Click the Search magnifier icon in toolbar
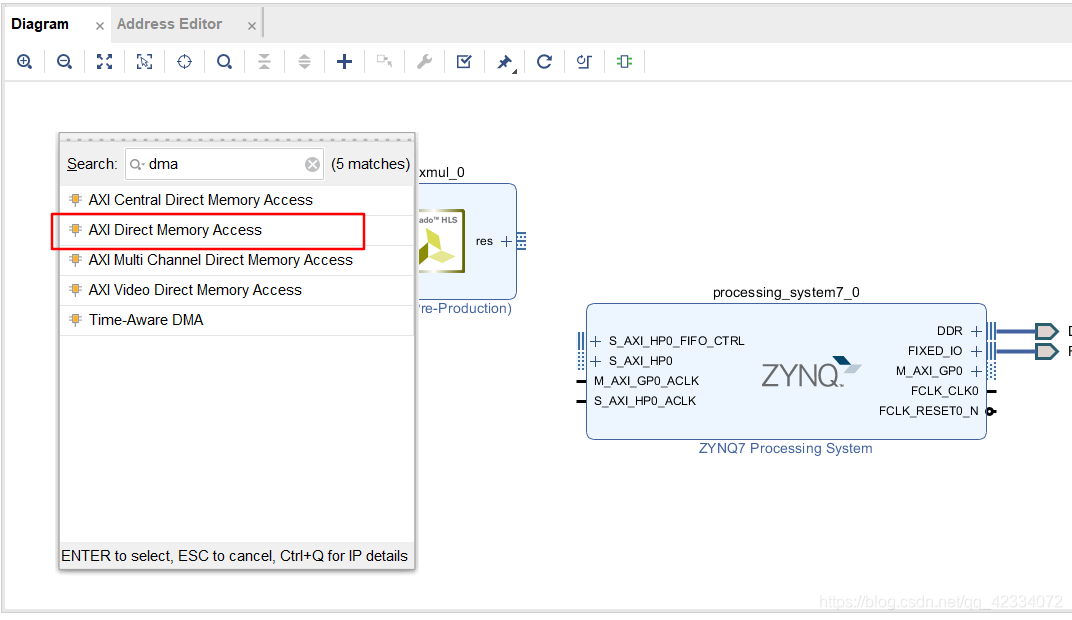 point(224,62)
